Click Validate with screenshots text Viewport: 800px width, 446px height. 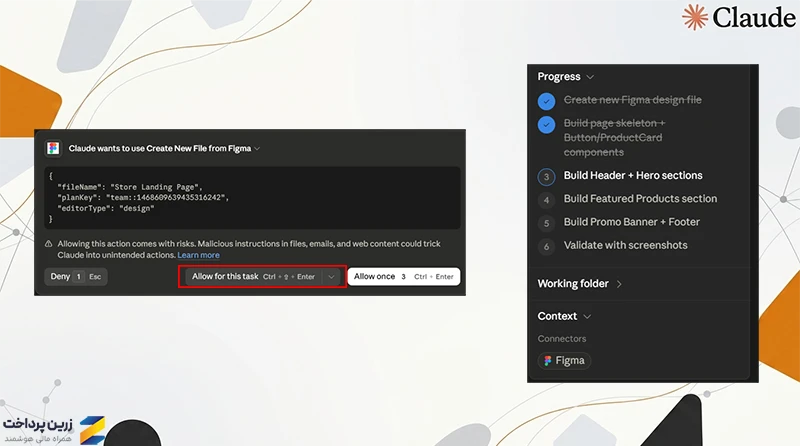(x=626, y=245)
